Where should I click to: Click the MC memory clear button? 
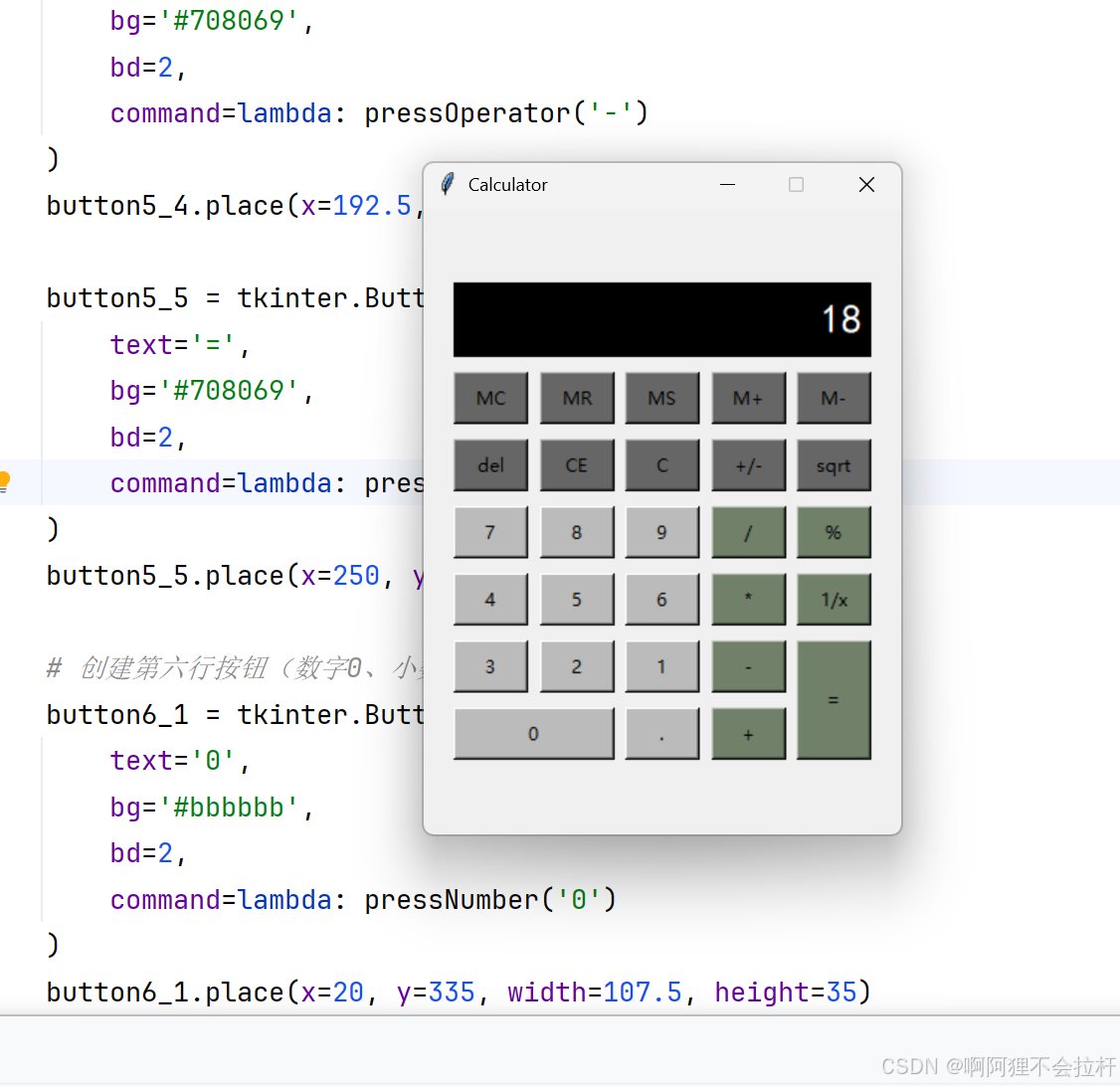pyautogui.click(x=490, y=398)
